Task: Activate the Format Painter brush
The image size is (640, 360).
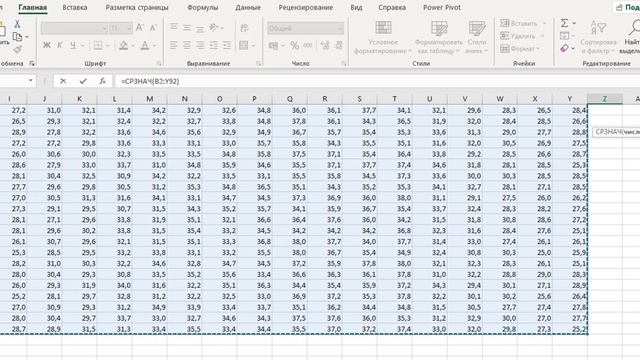Action: [17, 49]
